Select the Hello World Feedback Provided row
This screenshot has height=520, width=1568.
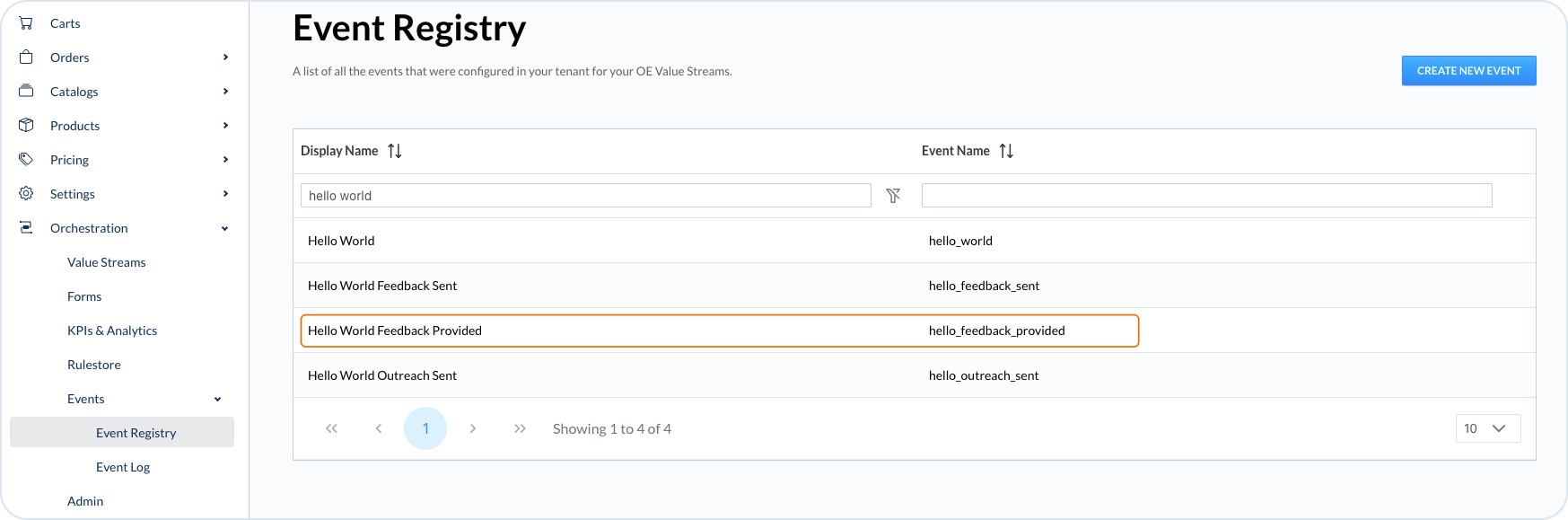point(719,331)
